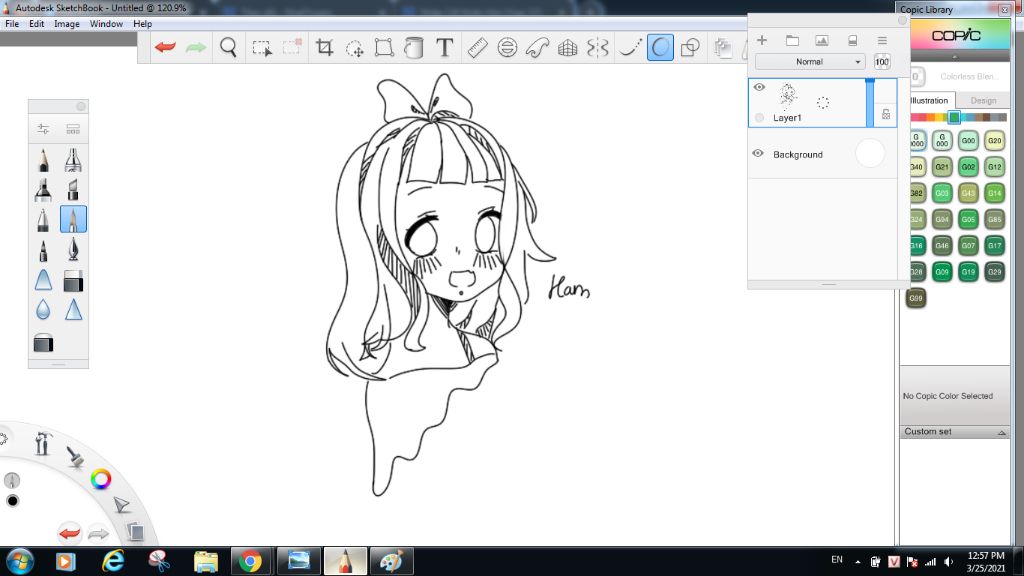Pick Copic color G20 swatch
The image size is (1024, 576).
tap(995, 140)
